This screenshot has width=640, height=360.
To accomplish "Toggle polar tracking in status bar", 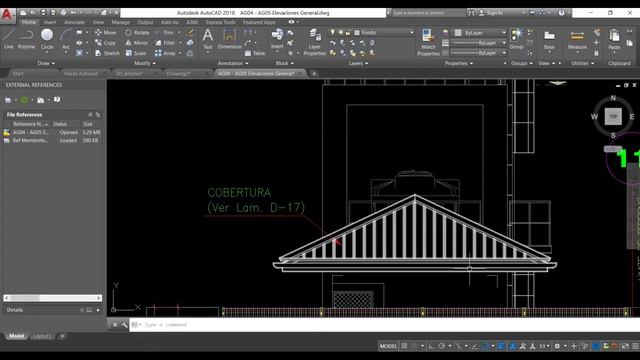I will point(442,346).
